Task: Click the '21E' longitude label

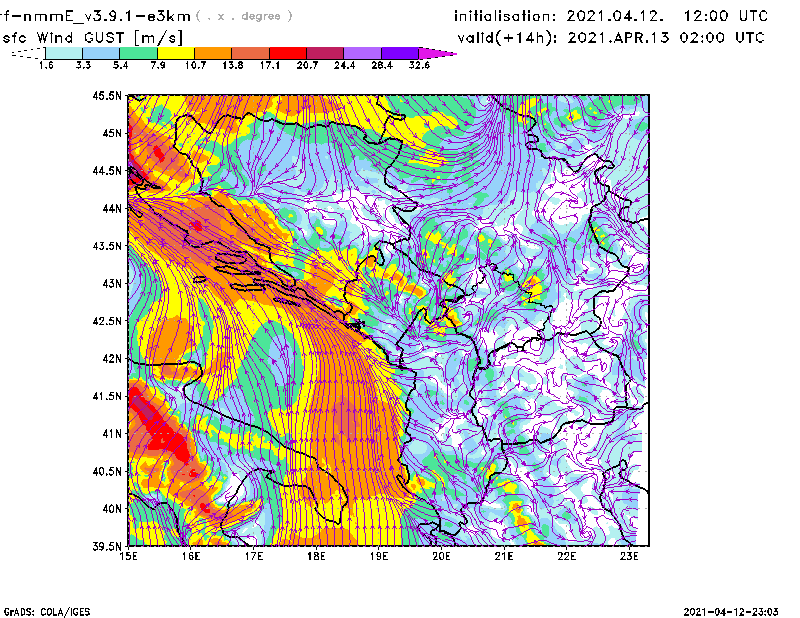Action: pos(504,556)
